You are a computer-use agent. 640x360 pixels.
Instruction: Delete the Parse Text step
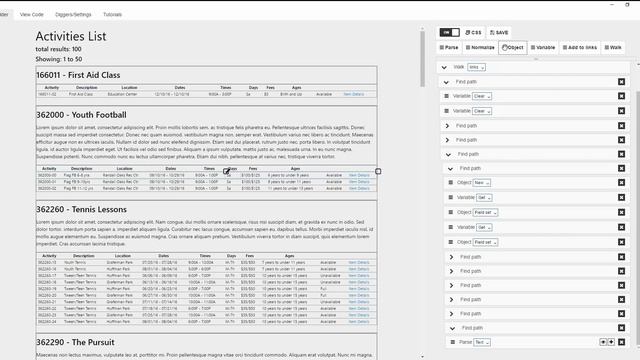click(621, 342)
